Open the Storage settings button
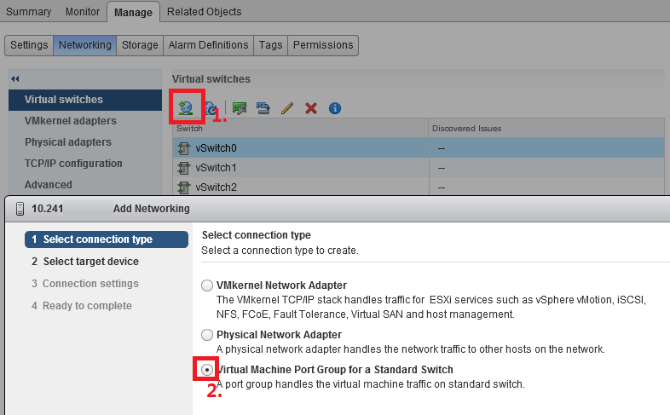This screenshot has height=415, width=670. (x=139, y=45)
